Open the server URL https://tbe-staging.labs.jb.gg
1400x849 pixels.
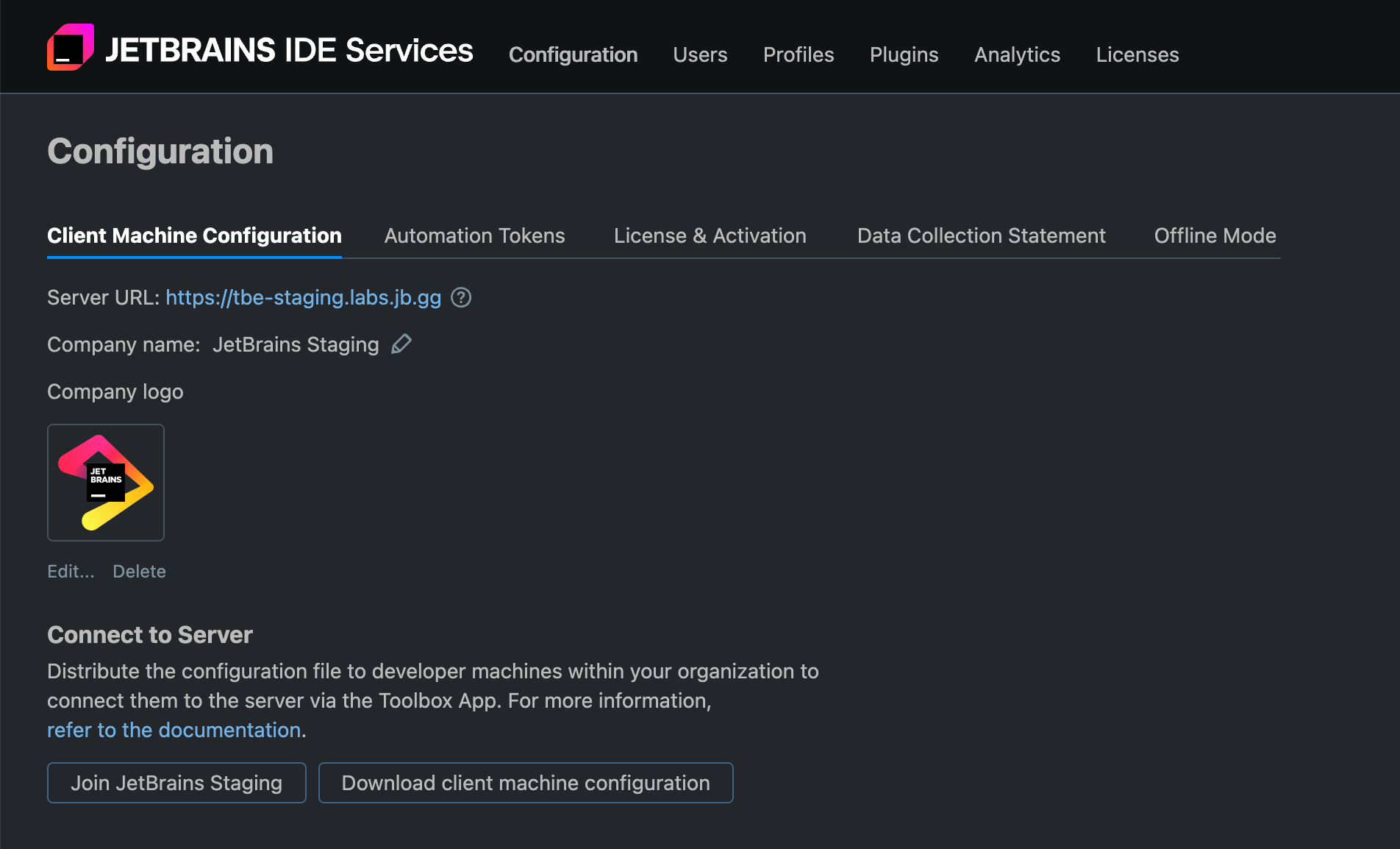tap(303, 297)
